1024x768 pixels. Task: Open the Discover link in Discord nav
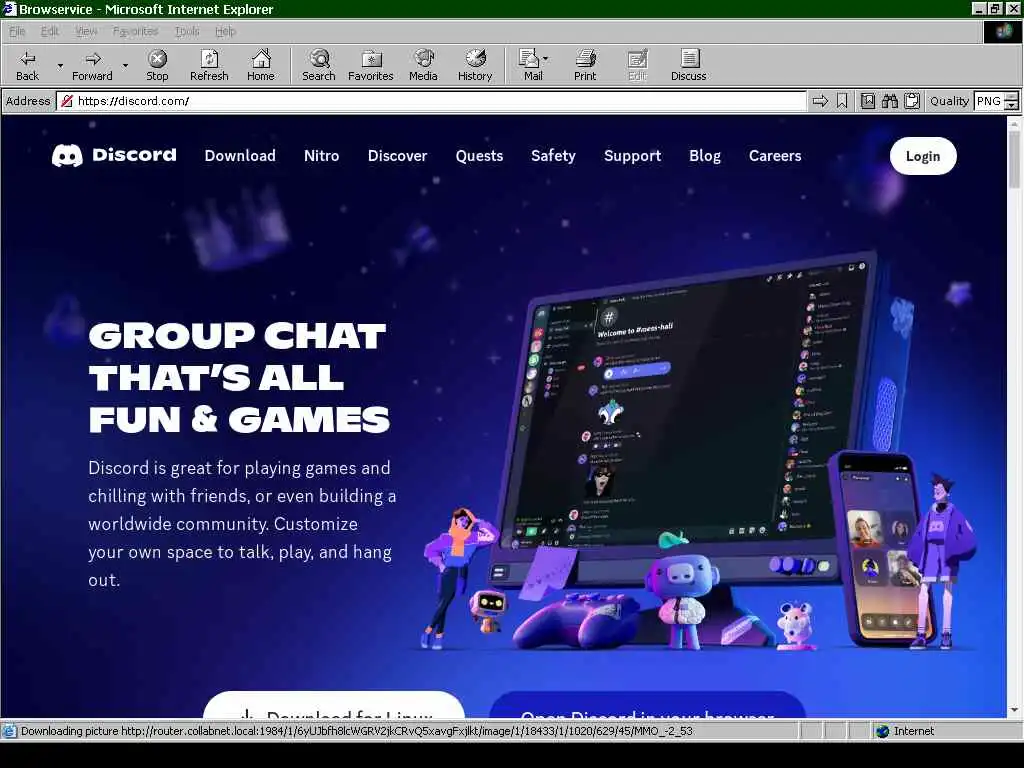click(x=397, y=155)
